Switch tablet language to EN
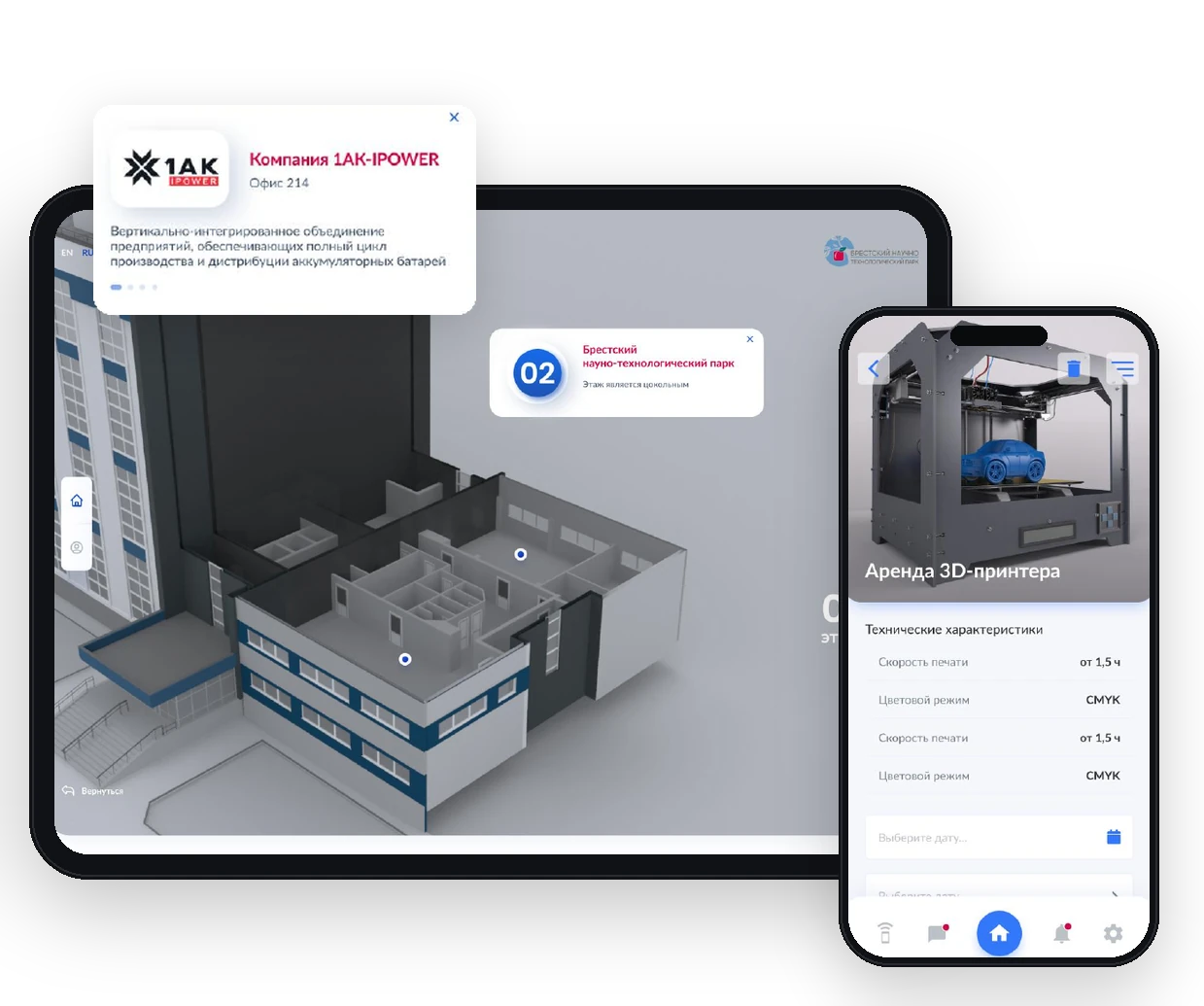 [x=67, y=253]
